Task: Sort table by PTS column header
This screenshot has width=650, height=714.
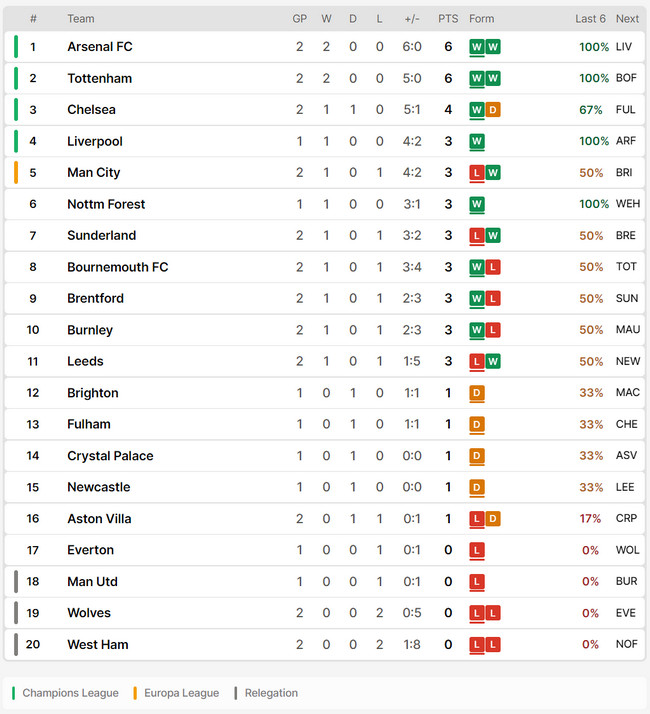Action: click(x=448, y=19)
